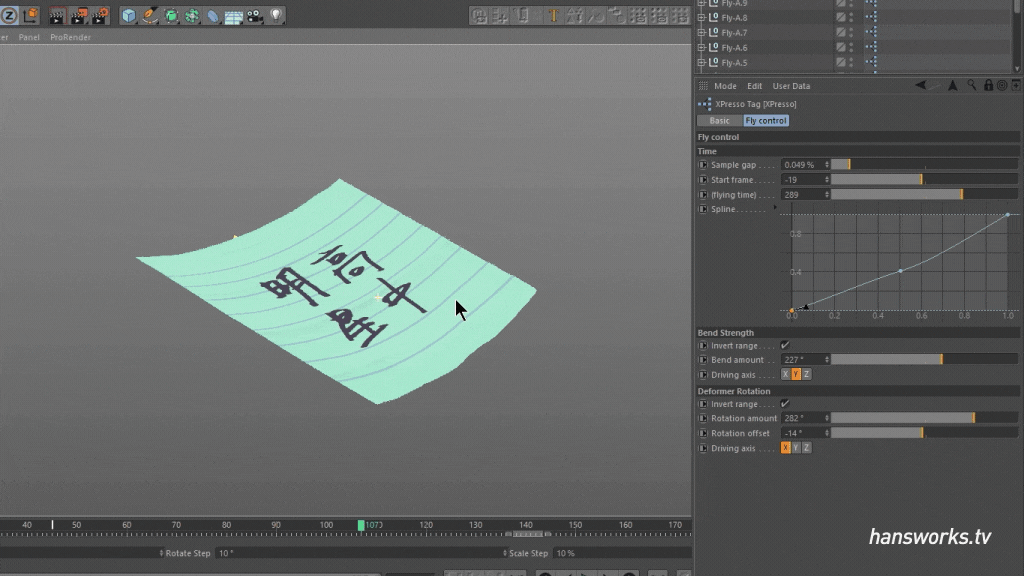Screen dimensions: 1024x576
Task: Click the Rotation amount slider
Action: click(924, 418)
